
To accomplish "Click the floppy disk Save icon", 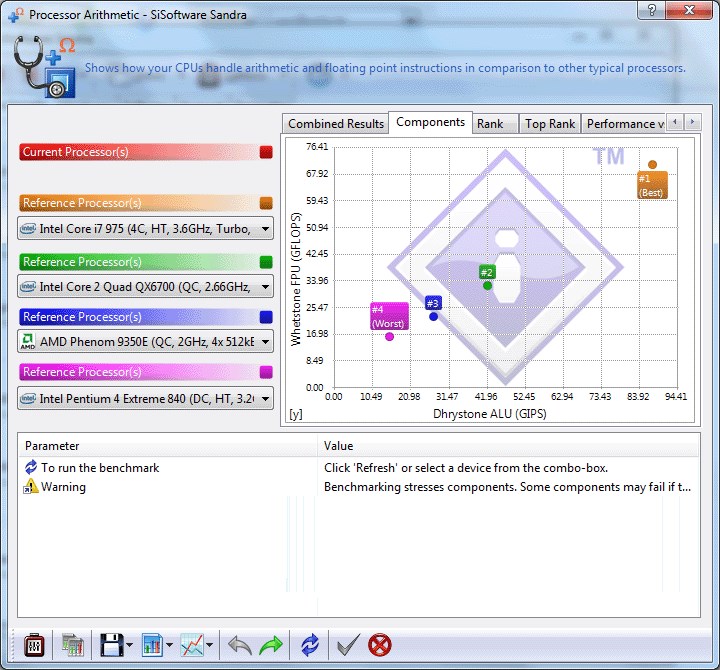I will pos(112,645).
